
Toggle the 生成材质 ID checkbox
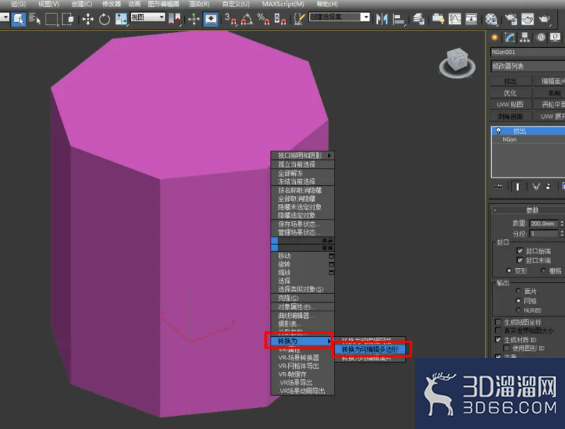click(498, 340)
